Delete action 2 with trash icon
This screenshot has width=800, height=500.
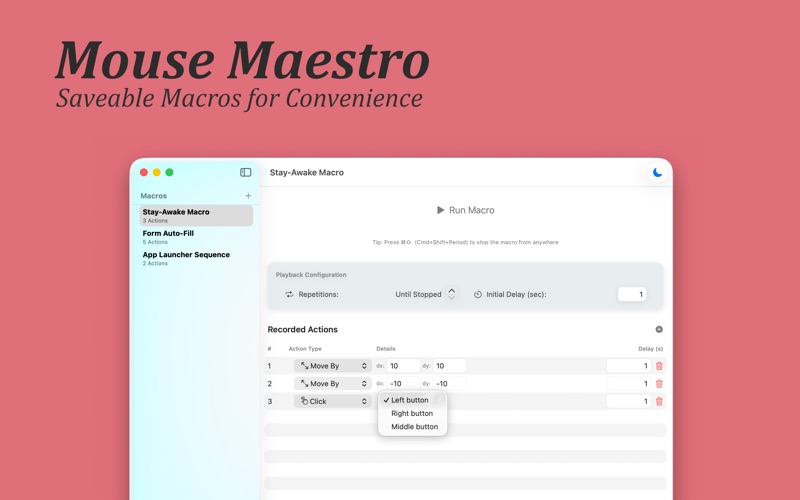coord(659,384)
